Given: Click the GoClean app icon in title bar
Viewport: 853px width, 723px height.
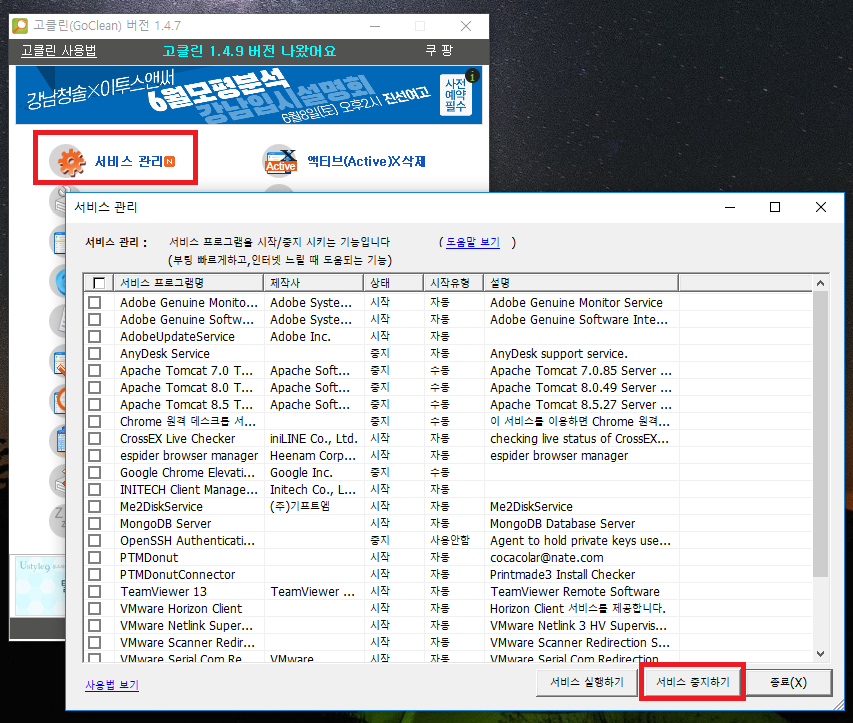Looking at the screenshot, I should point(20,26).
